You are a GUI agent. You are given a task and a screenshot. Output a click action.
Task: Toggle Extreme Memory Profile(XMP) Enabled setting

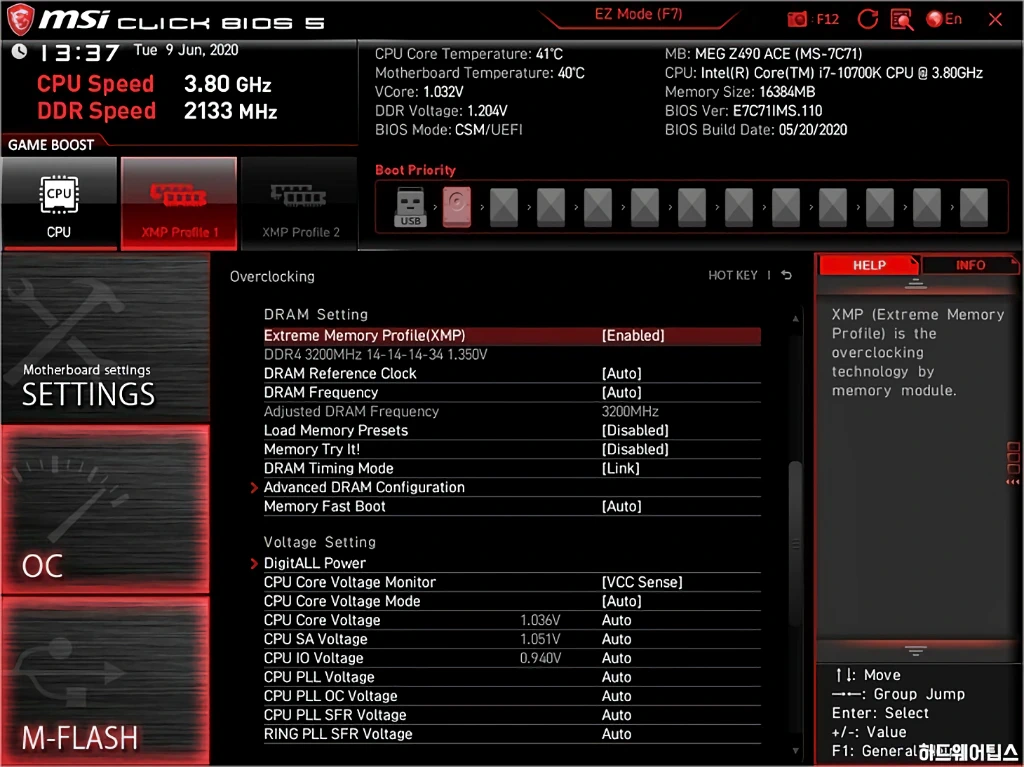(632, 336)
